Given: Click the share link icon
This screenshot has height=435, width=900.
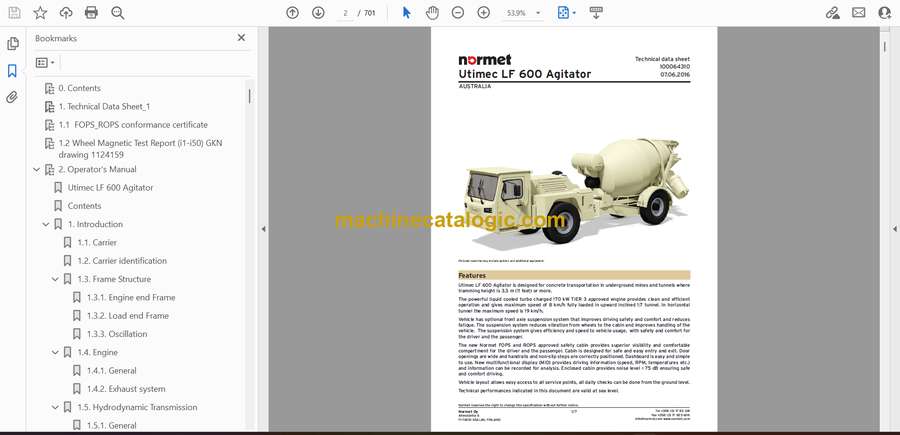Looking at the screenshot, I should click(832, 13).
